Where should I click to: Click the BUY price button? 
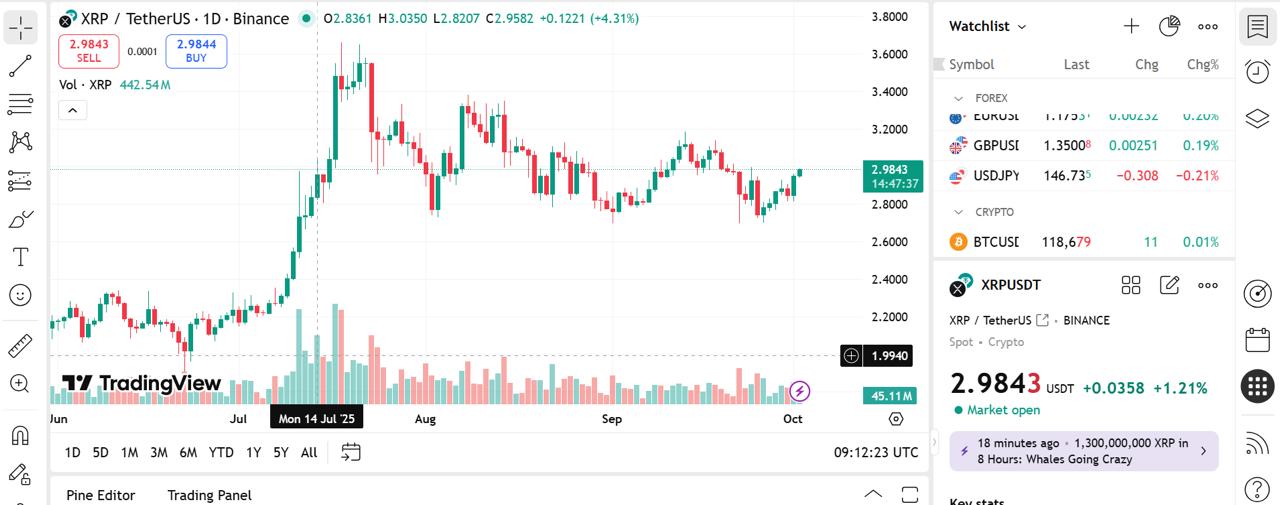[196, 51]
